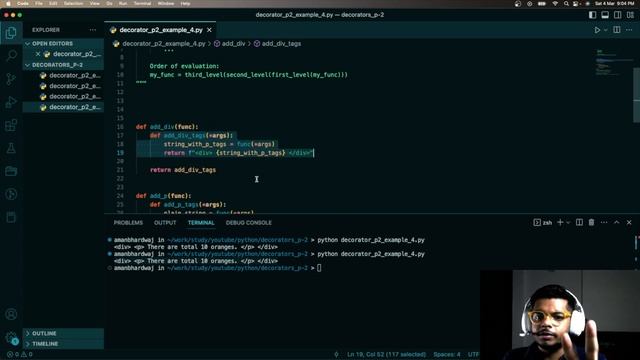This screenshot has height=360, width=640.
Task: Toggle Secondary Side Bar visibility
Action: 618,15
